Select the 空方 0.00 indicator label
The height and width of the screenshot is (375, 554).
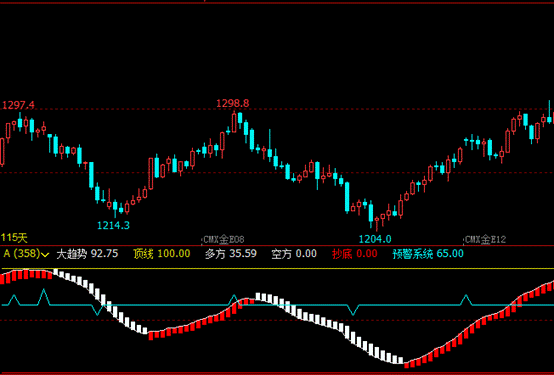click(294, 253)
